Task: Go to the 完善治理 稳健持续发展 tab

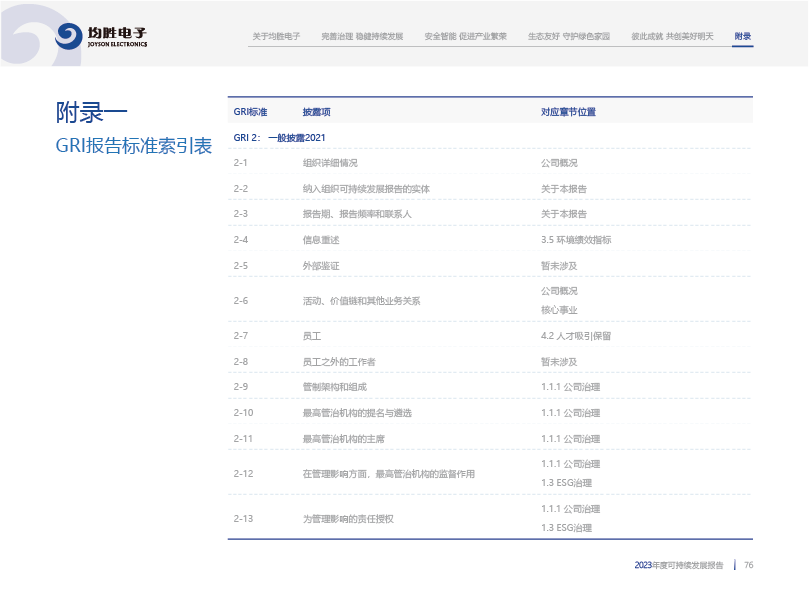Action: [362, 36]
